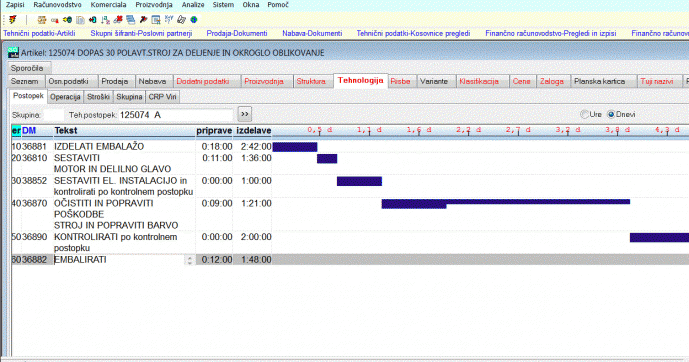Open the Analize menu
Image resolution: width=689 pixels, height=362 pixels.
[x=193, y=5]
